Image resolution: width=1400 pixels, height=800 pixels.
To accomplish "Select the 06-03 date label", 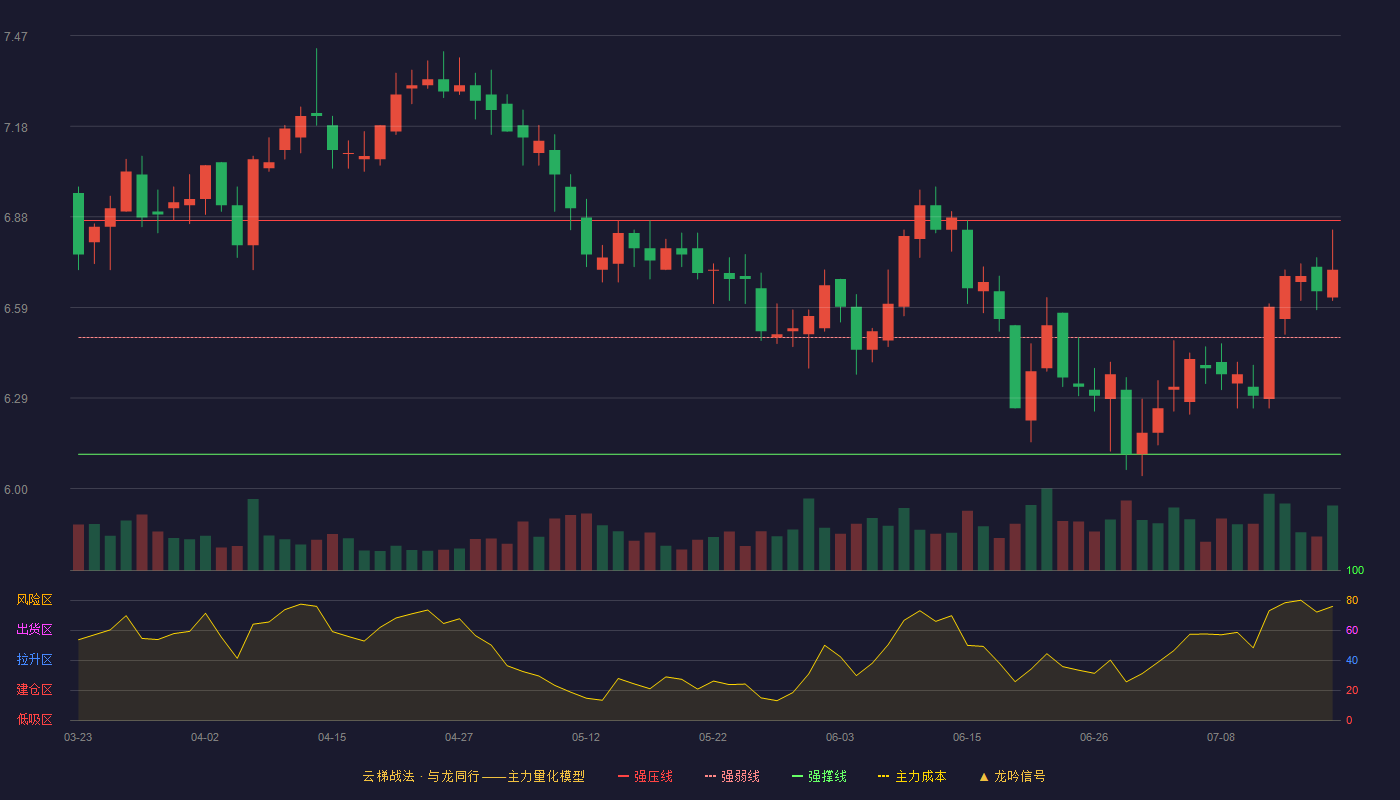I will (840, 737).
